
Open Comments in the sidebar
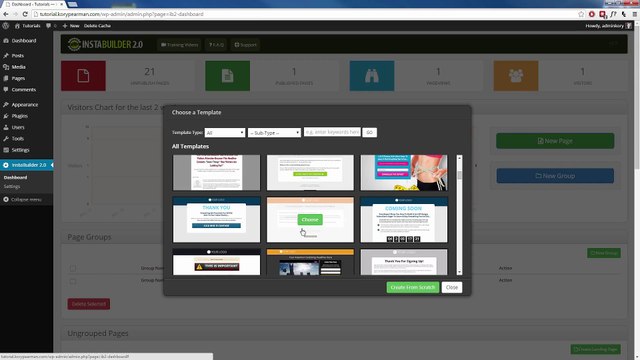[x=24, y=90]
